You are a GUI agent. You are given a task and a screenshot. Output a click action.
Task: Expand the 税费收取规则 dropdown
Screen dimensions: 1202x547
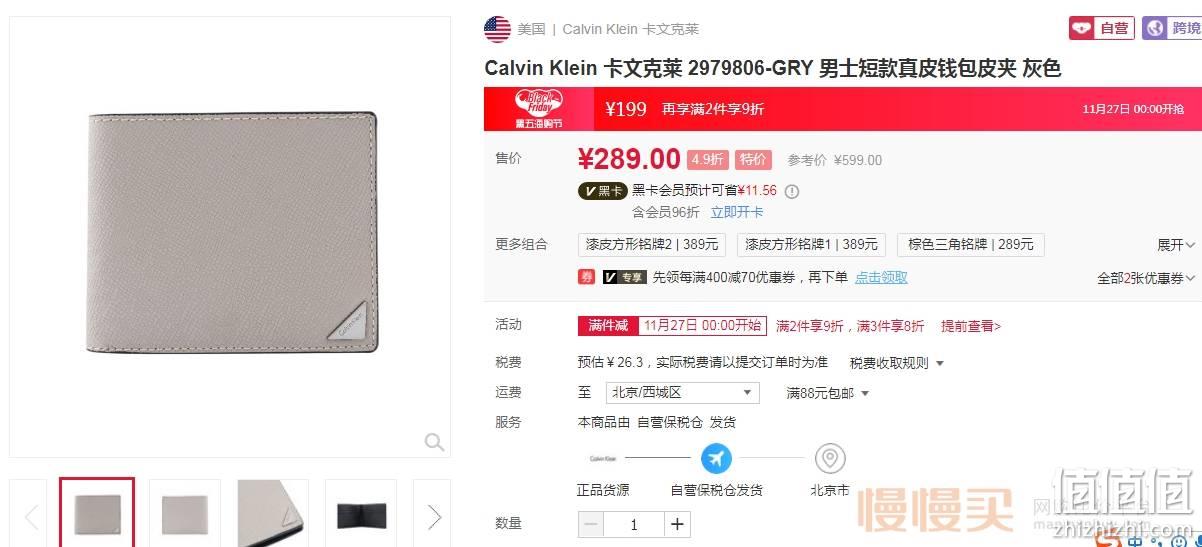[897, 363]
